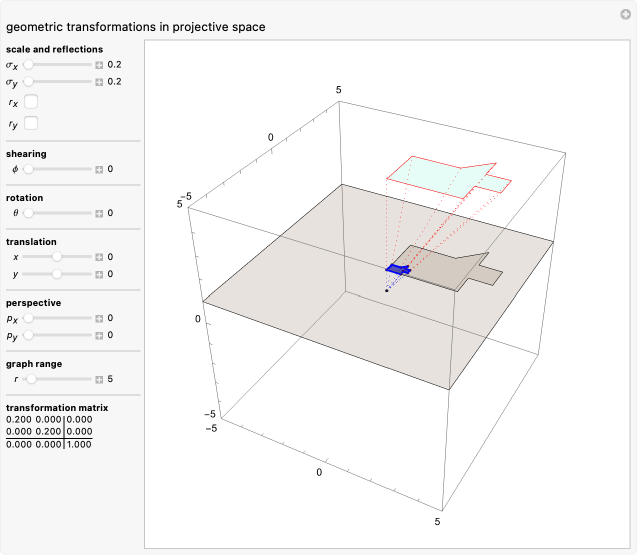Click the perspective px slider
637x556 pixels.
(x=57, y=318)
